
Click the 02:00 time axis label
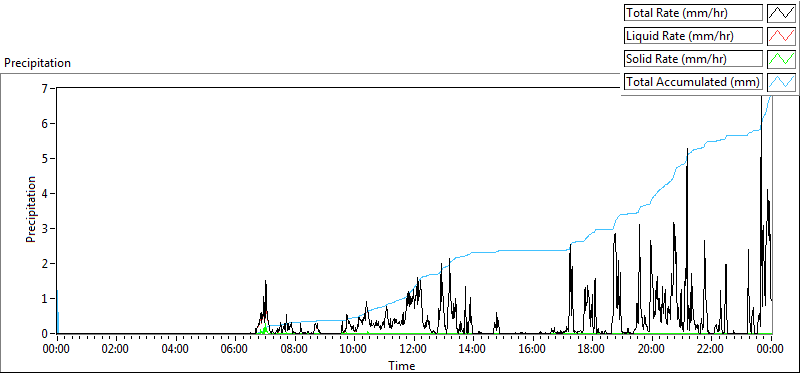coord(116,350)
